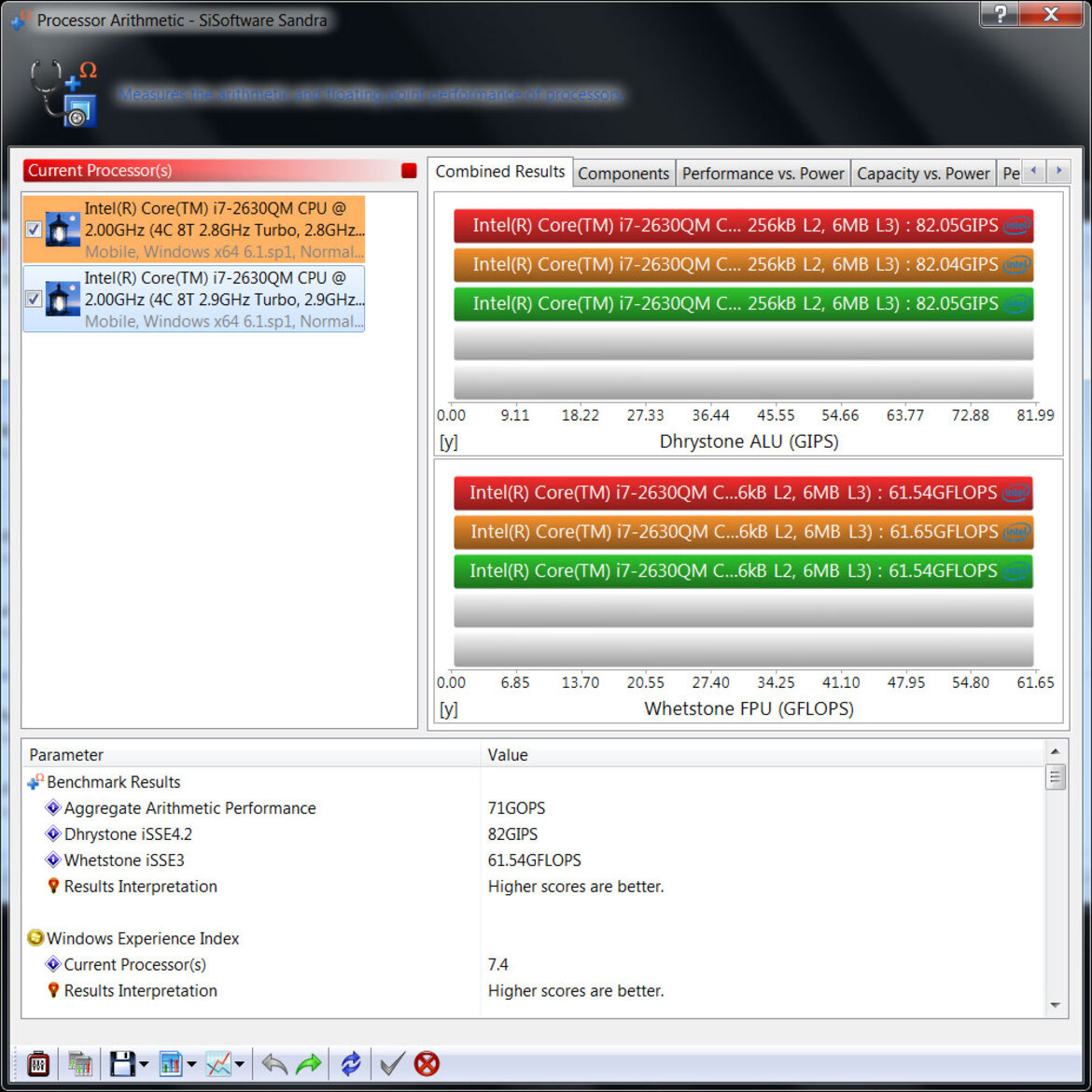Click lighthouse icon of 2.8GHz Turbo processor entry

tap(62, 229)
